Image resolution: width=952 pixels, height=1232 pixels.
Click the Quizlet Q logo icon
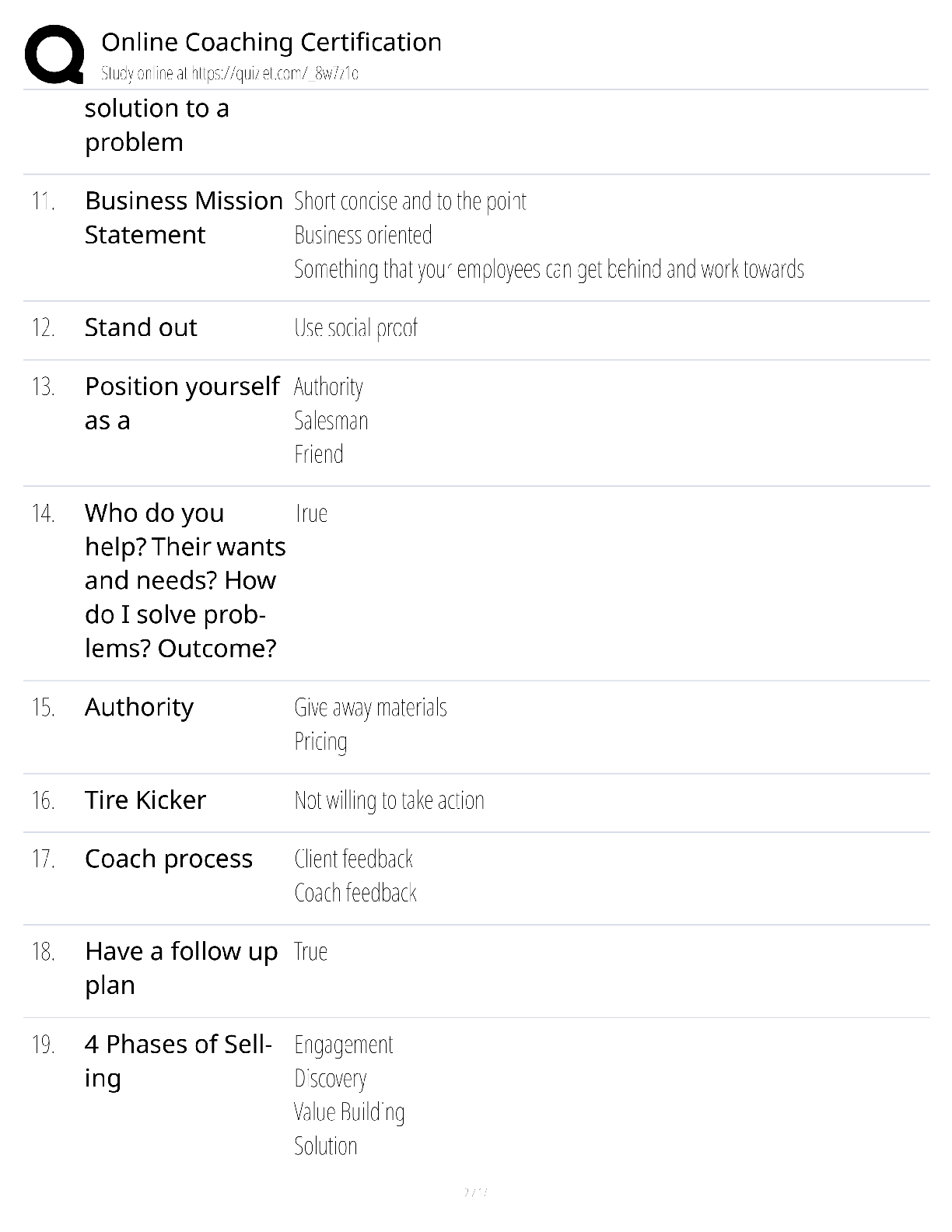[54, 54]
